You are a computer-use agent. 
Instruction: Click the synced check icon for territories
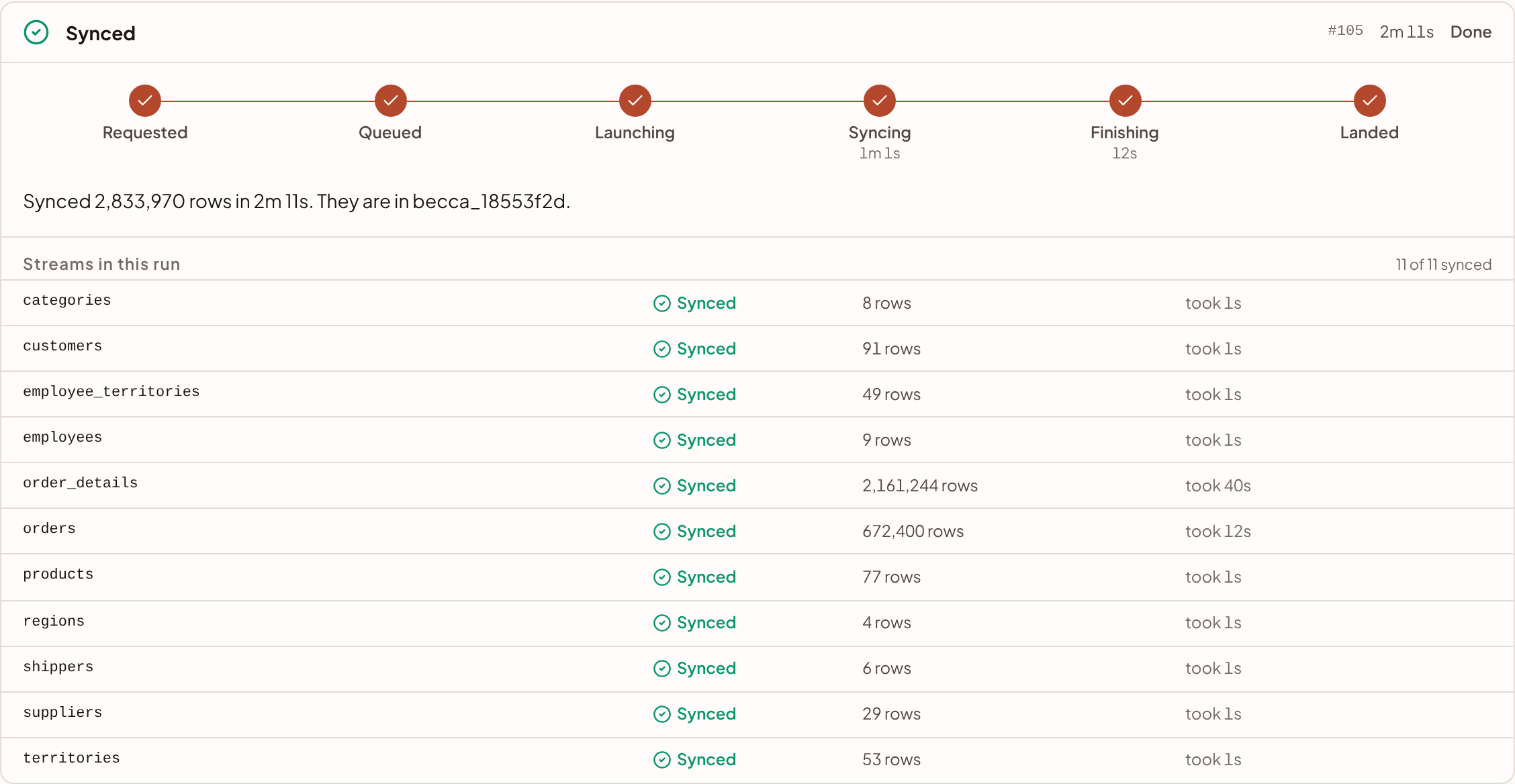coord(662,760)
